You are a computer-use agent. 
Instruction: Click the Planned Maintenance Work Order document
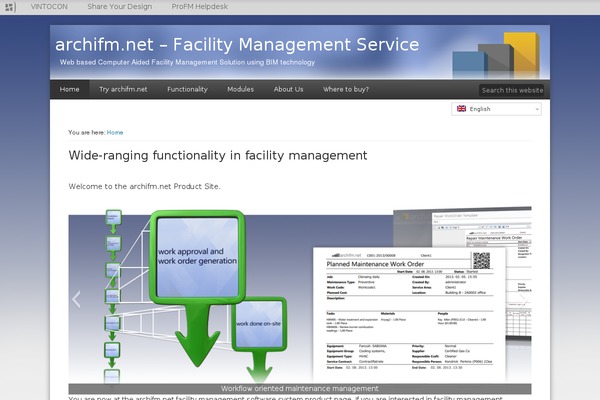[x=409, y=314]
